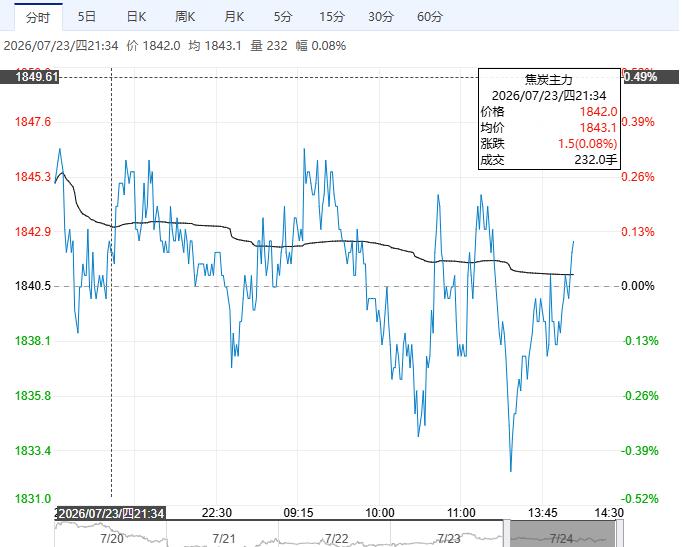Screen dimensions: 685x547
Task: Show the 15分 interval chart
Action: [x=332, y=17]
